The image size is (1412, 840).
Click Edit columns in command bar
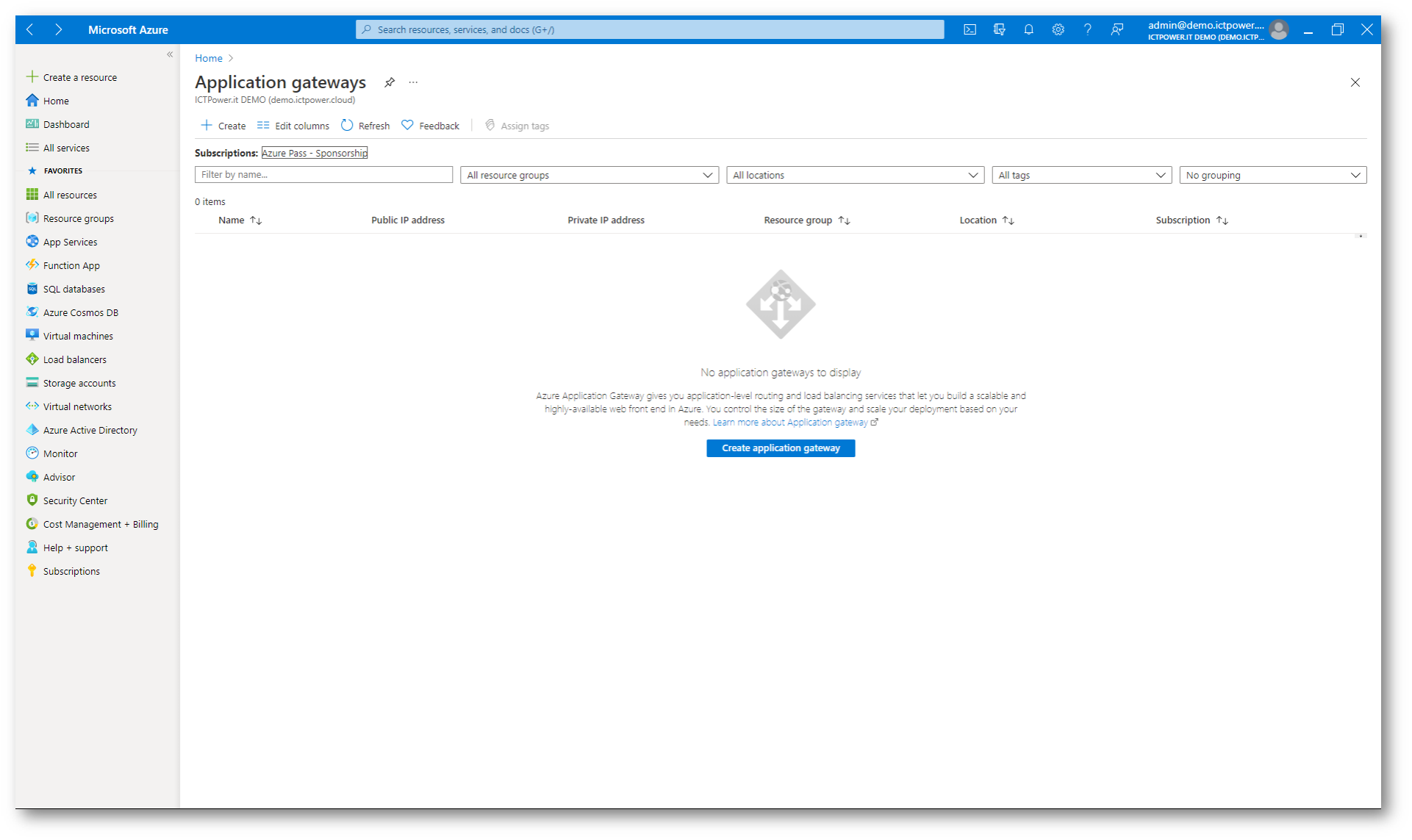pyautogui.click(x=293, y=126)
